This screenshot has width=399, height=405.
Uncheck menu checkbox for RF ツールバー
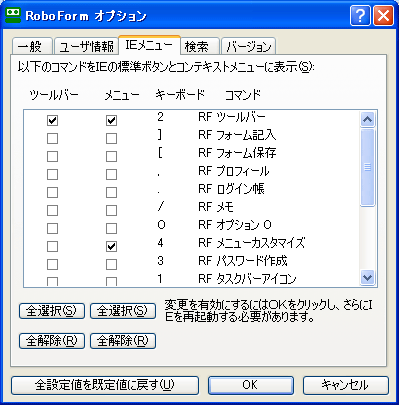pos(111,120)
